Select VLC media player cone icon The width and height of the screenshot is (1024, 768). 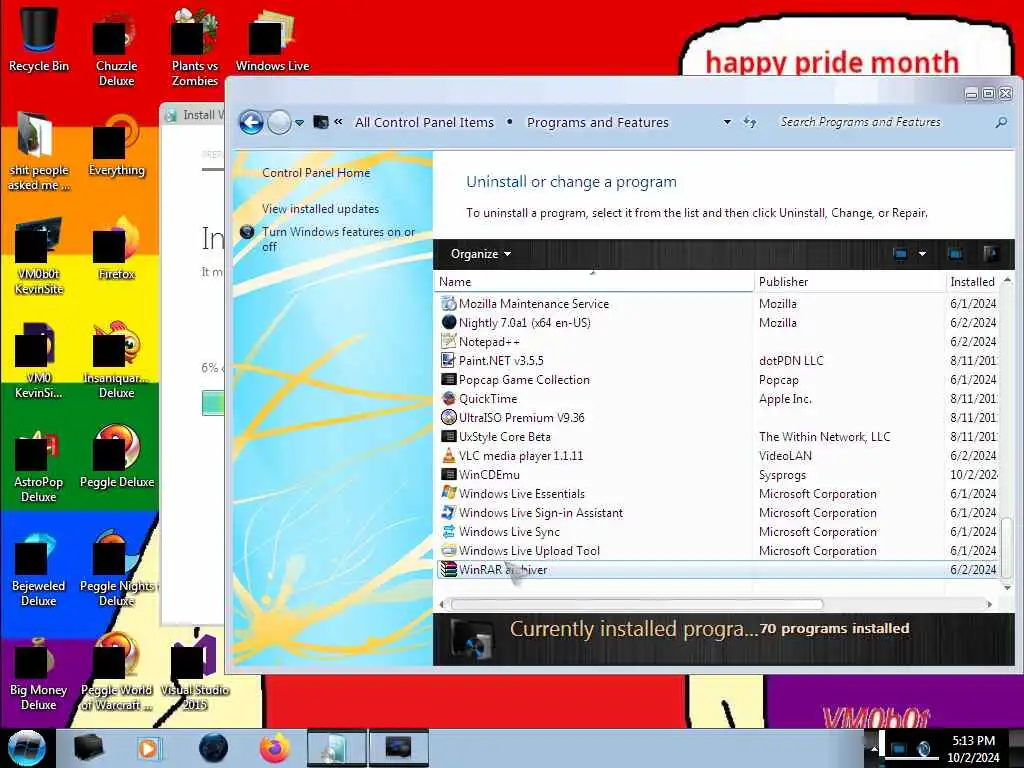coord(448,455)
